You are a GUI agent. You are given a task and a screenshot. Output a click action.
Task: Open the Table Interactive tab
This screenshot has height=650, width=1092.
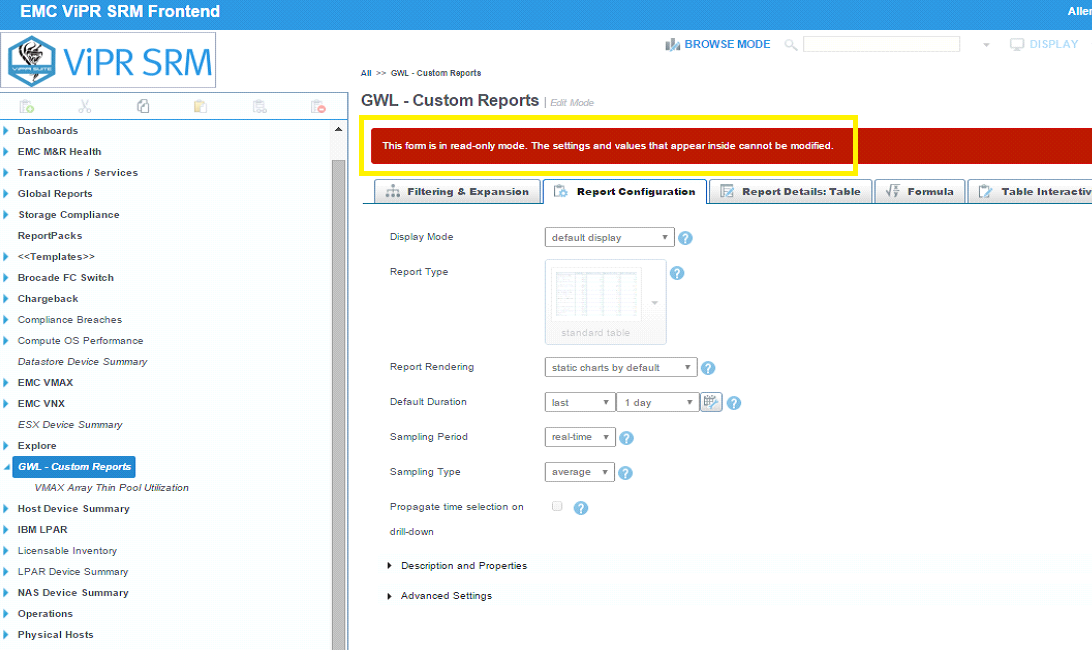click(1031, 192)
